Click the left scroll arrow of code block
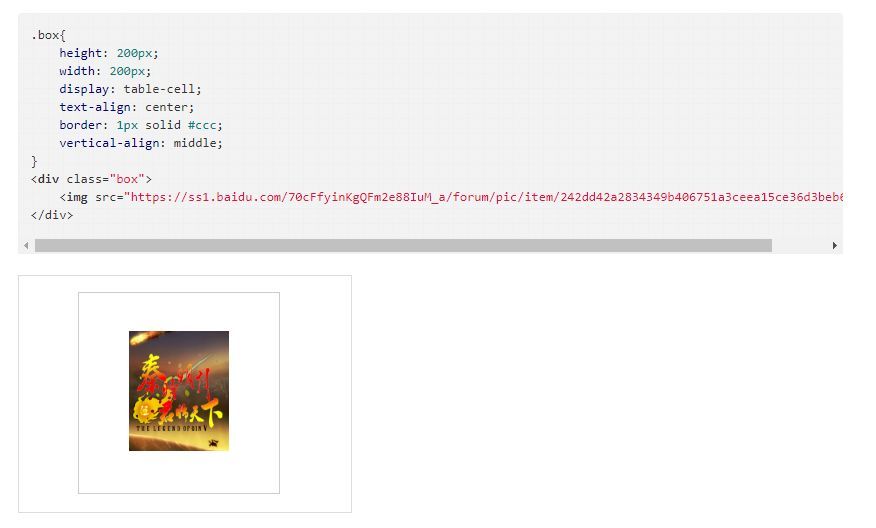This screenshot has width=876, height=528. (26, 245)
